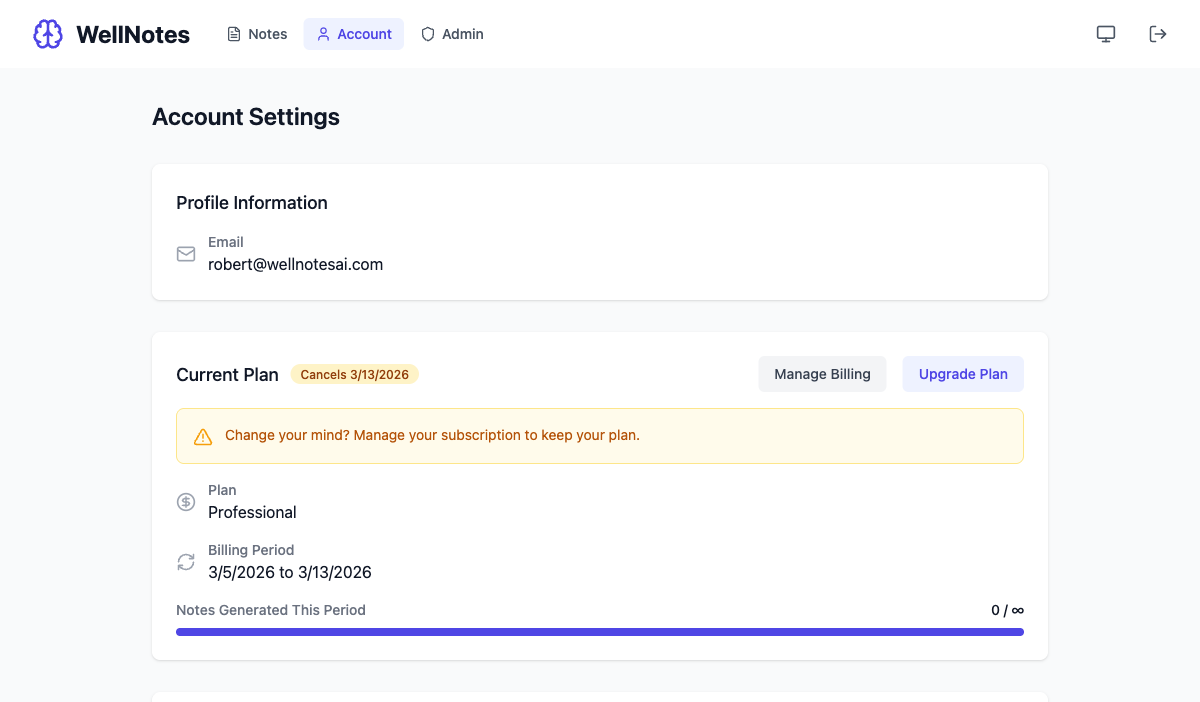Click the Notes Generated progress bar

(600, 631)
